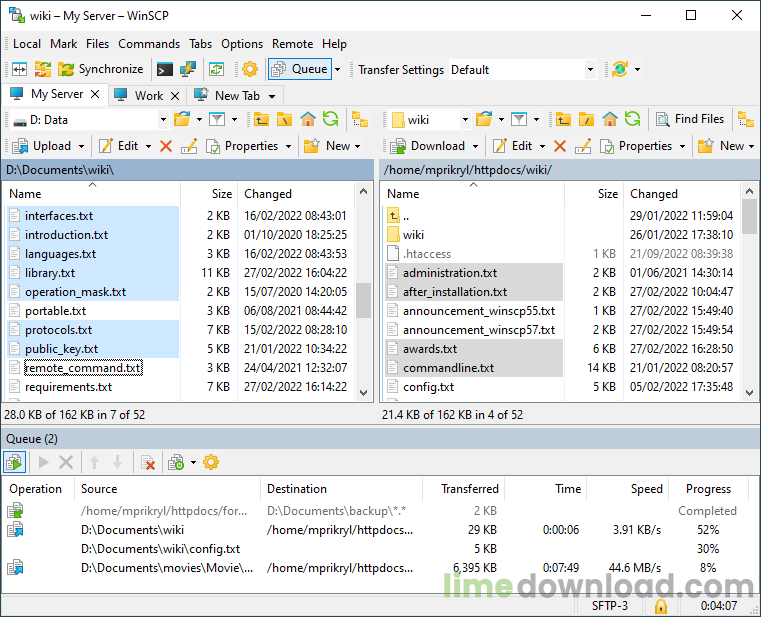
Task: Click the Download button in the remote panel
Action: [428, 146]
